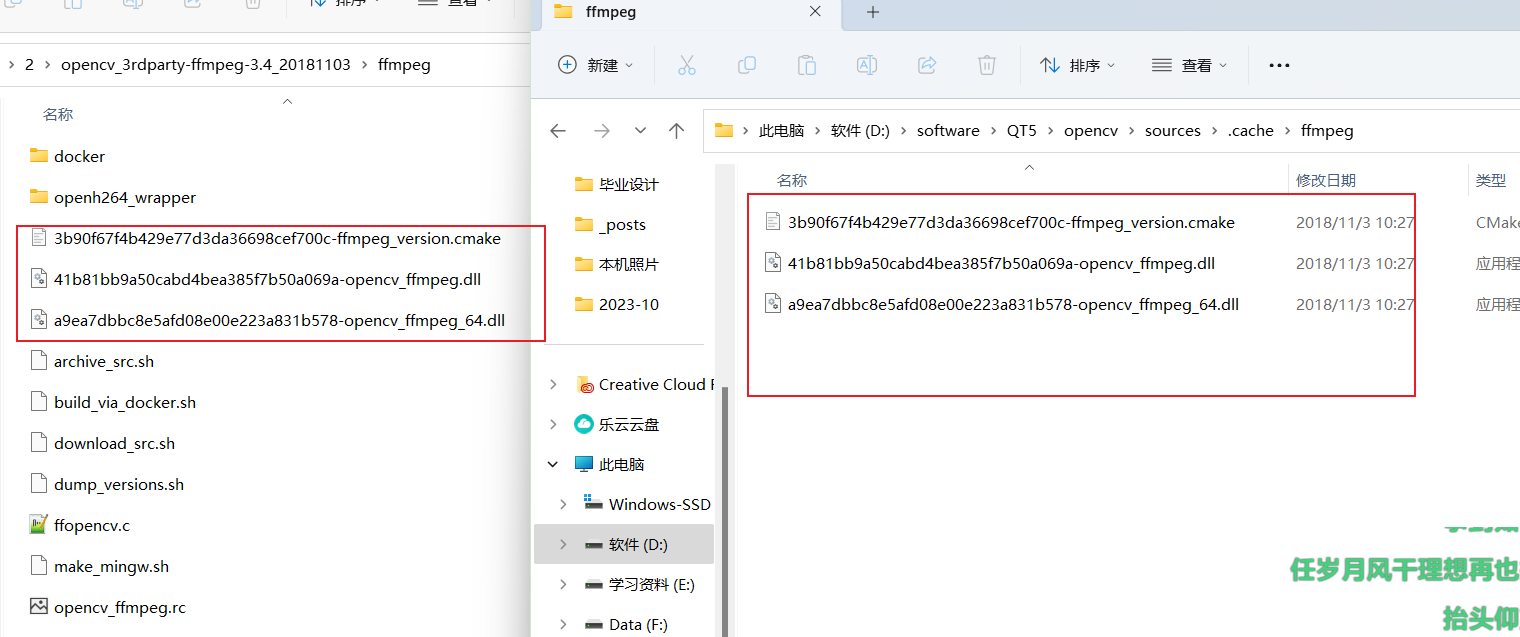Open the 查看 (View) dropdown
The image size is (1520, 637).
pyautogui.click(x=1189, y=65)
